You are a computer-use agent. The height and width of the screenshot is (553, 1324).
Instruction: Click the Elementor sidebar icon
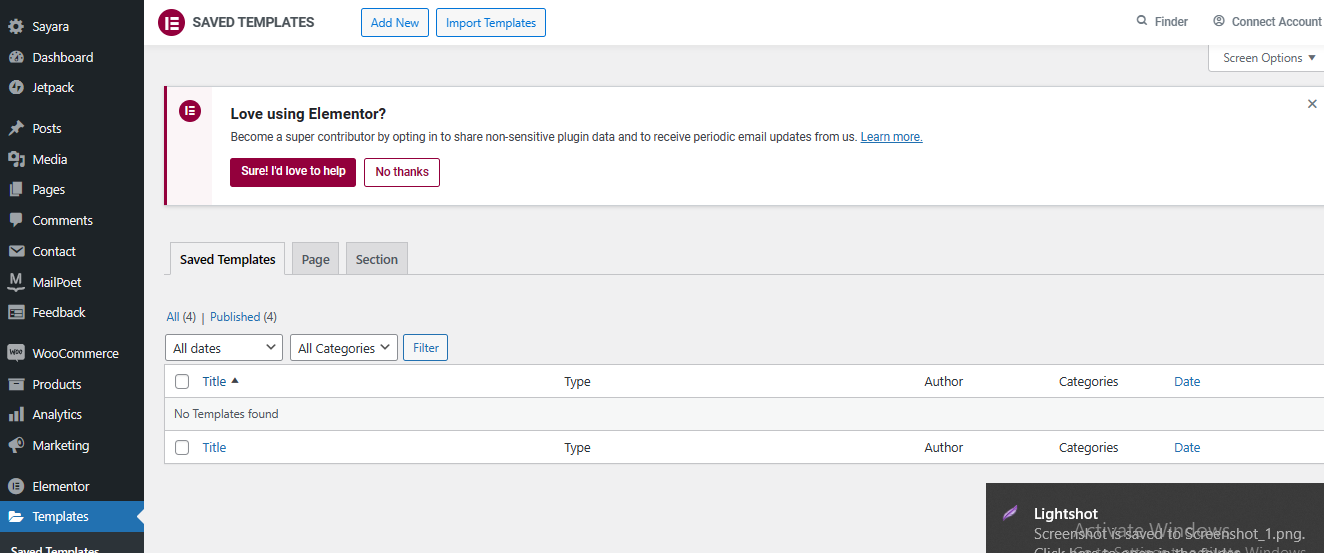point(16,486)
